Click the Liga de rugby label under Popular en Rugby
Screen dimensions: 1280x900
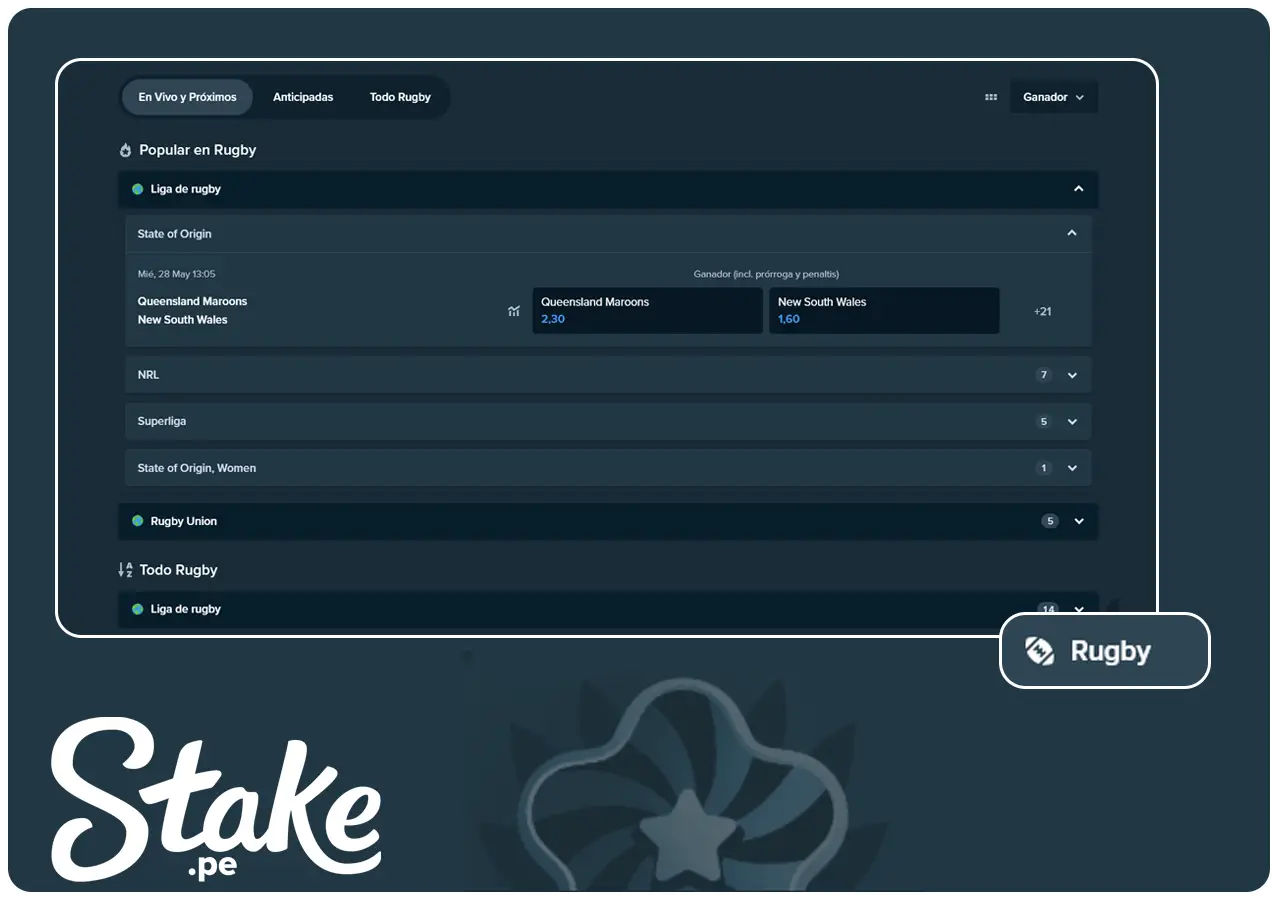186,189
